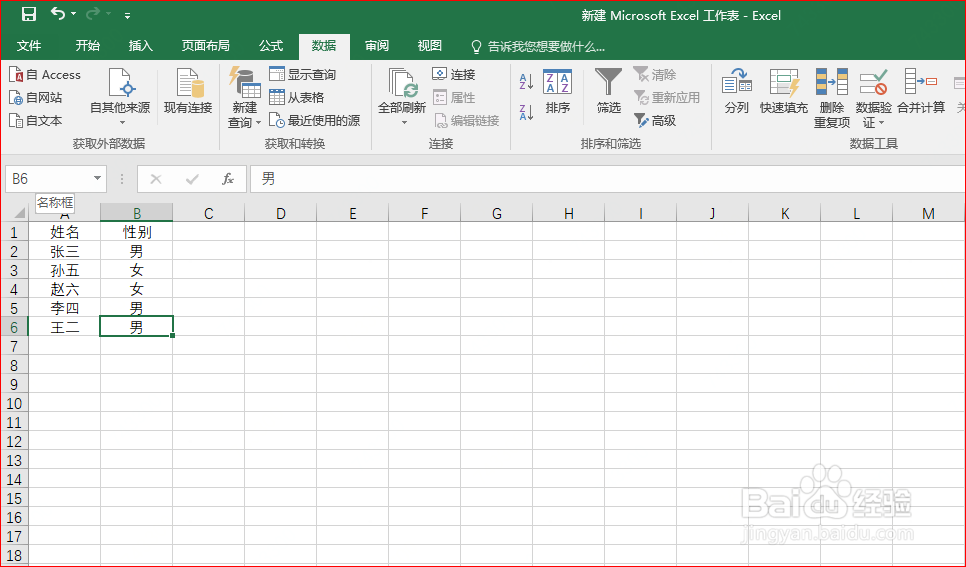Click the 男 cell in row 2
This screenshot has width=966, height=567.
point(137,251)
